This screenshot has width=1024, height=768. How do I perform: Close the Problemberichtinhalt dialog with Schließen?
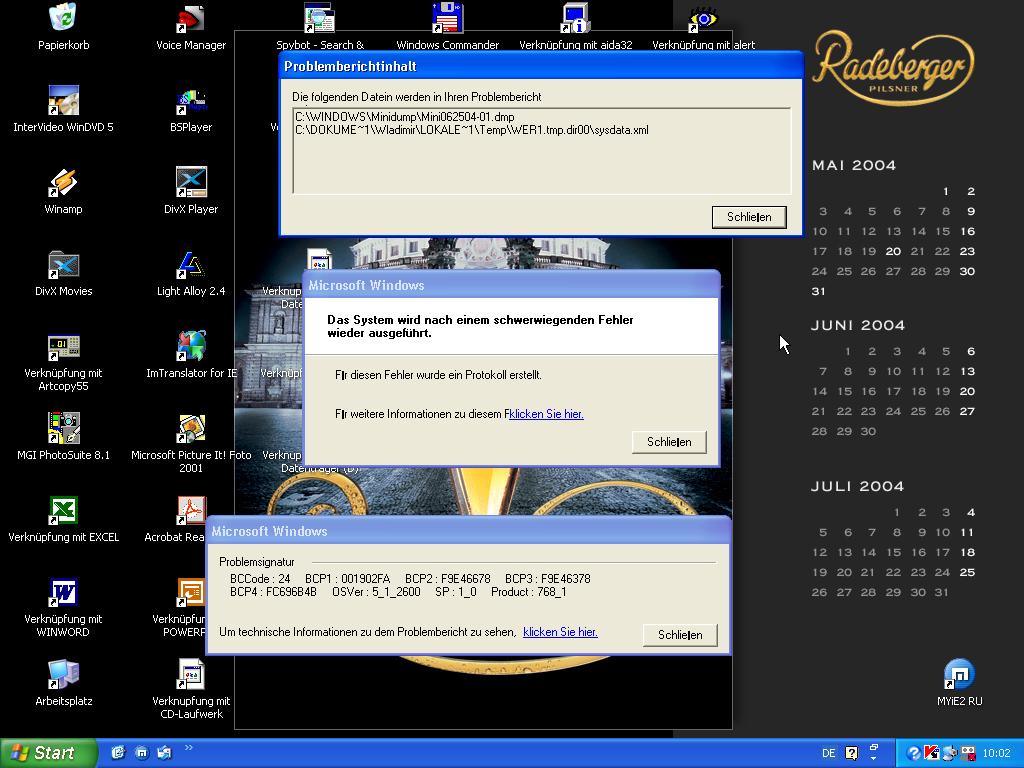pyautogui.click(x=749, y=217)
